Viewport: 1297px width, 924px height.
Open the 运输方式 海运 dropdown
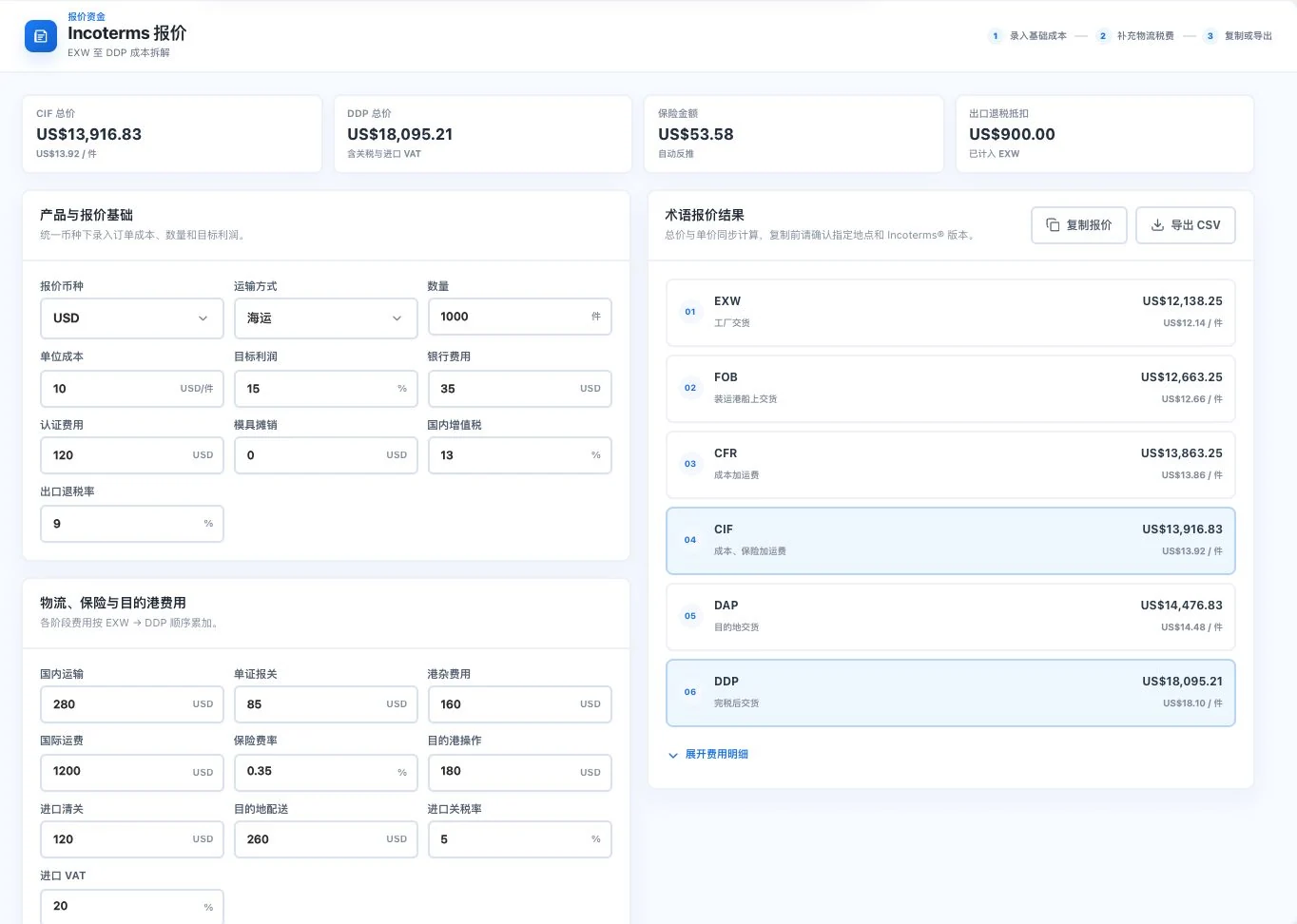pyautogui.click(x=326, y=318)
